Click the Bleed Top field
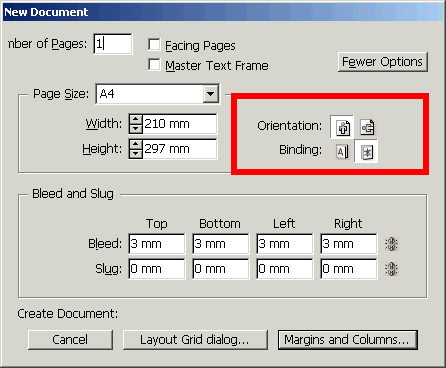446x368 pixels. point(157,244)
